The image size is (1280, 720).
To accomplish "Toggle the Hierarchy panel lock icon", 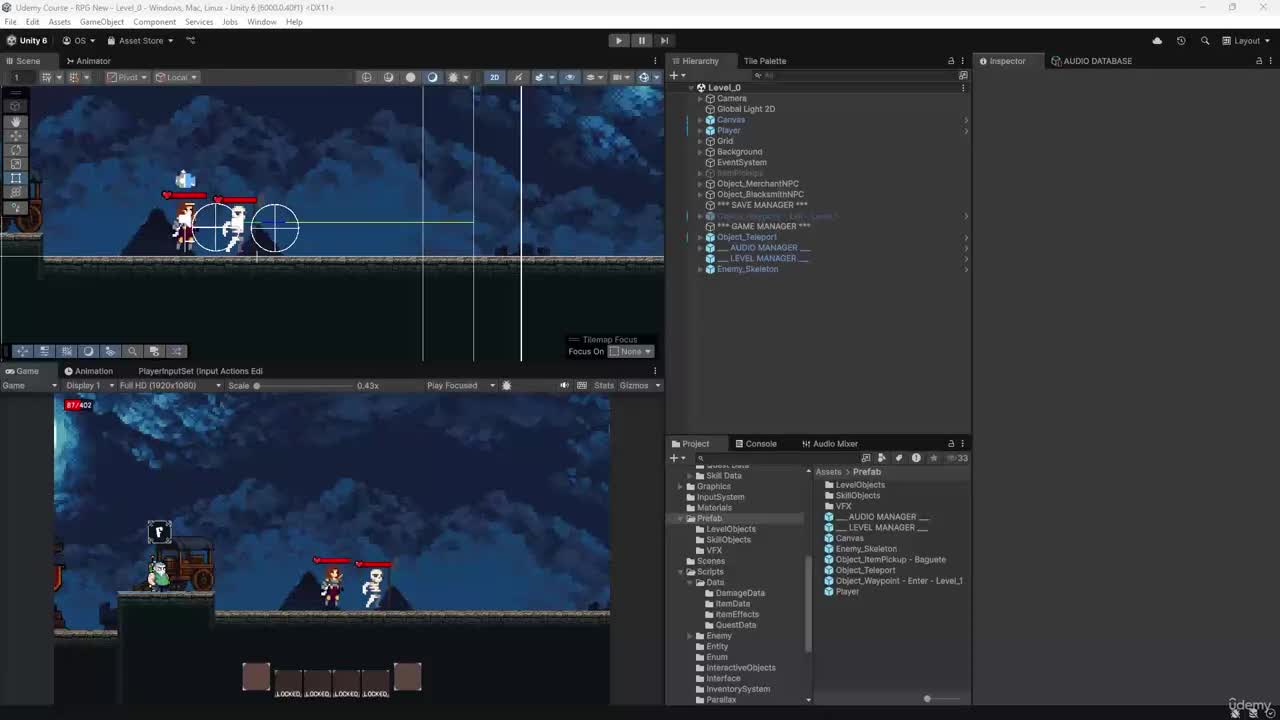I will (x=951, y=61).
